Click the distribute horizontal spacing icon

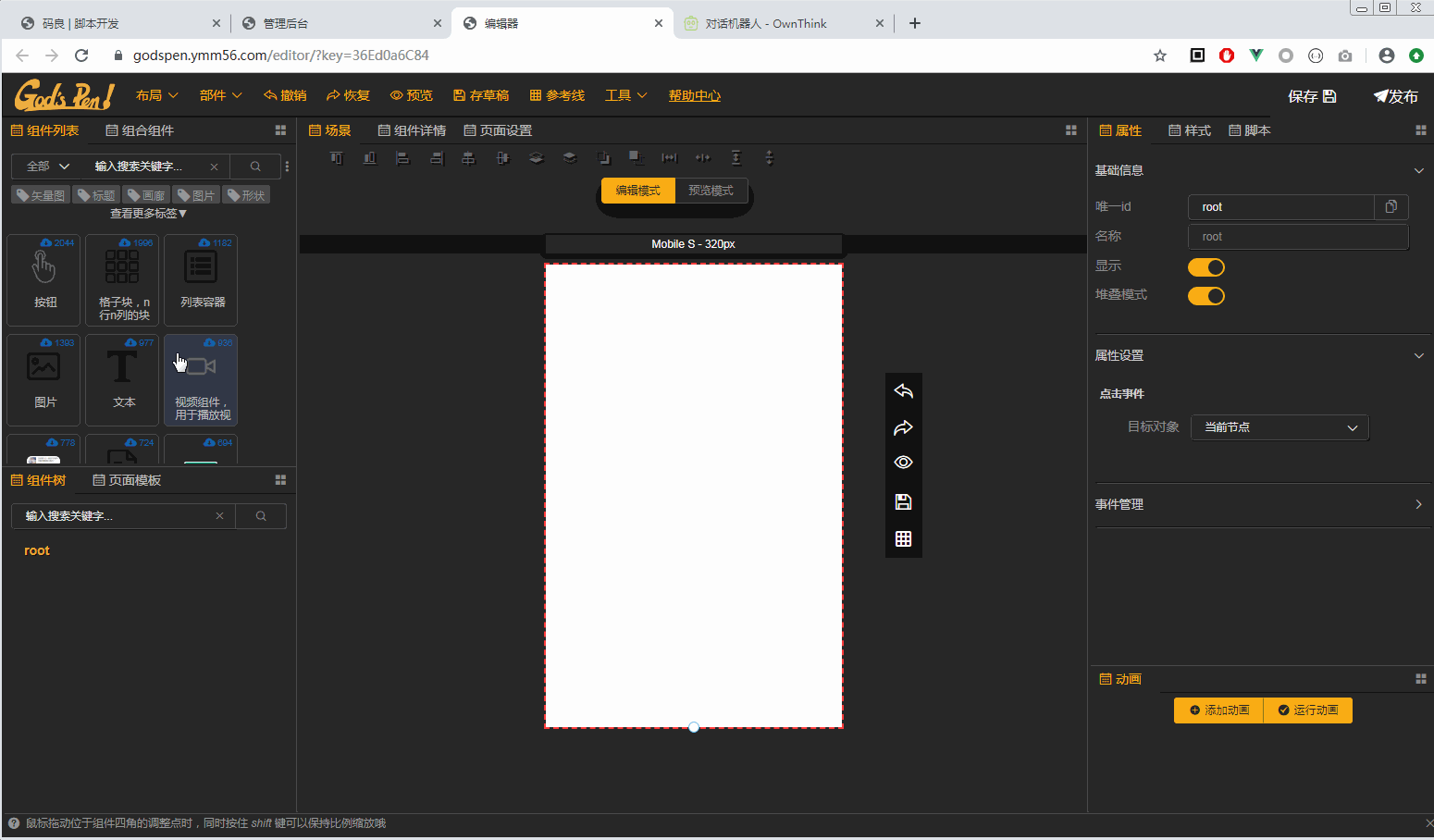click(670, 158)
